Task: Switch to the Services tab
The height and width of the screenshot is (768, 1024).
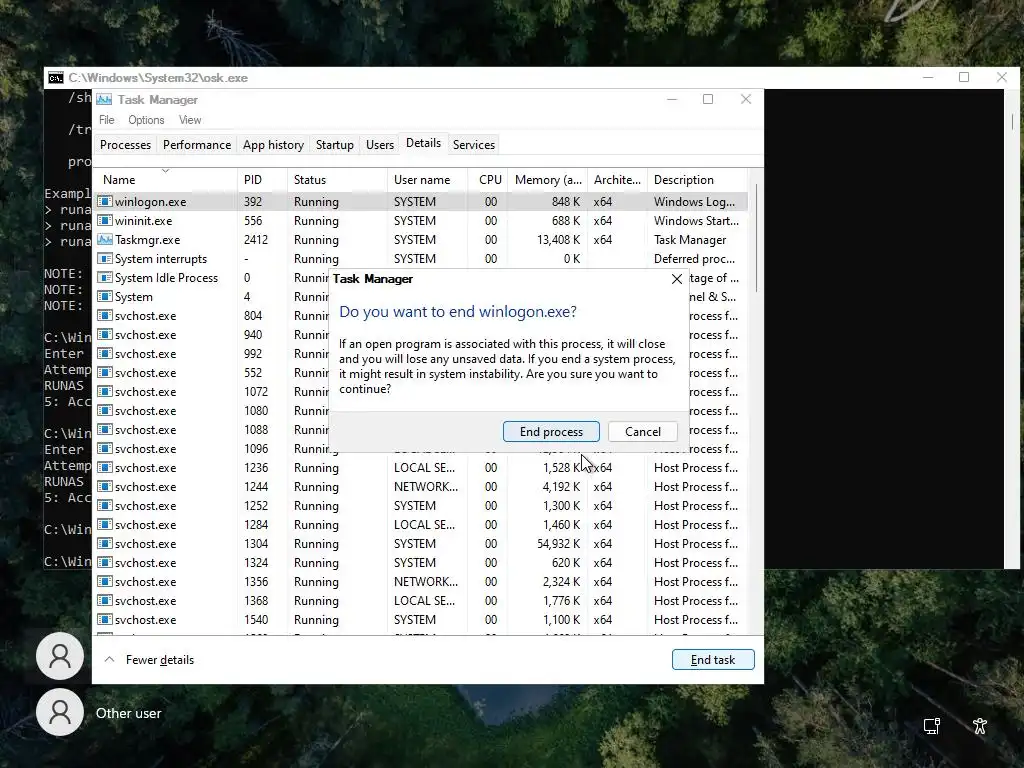Action: tap(473, 145)
